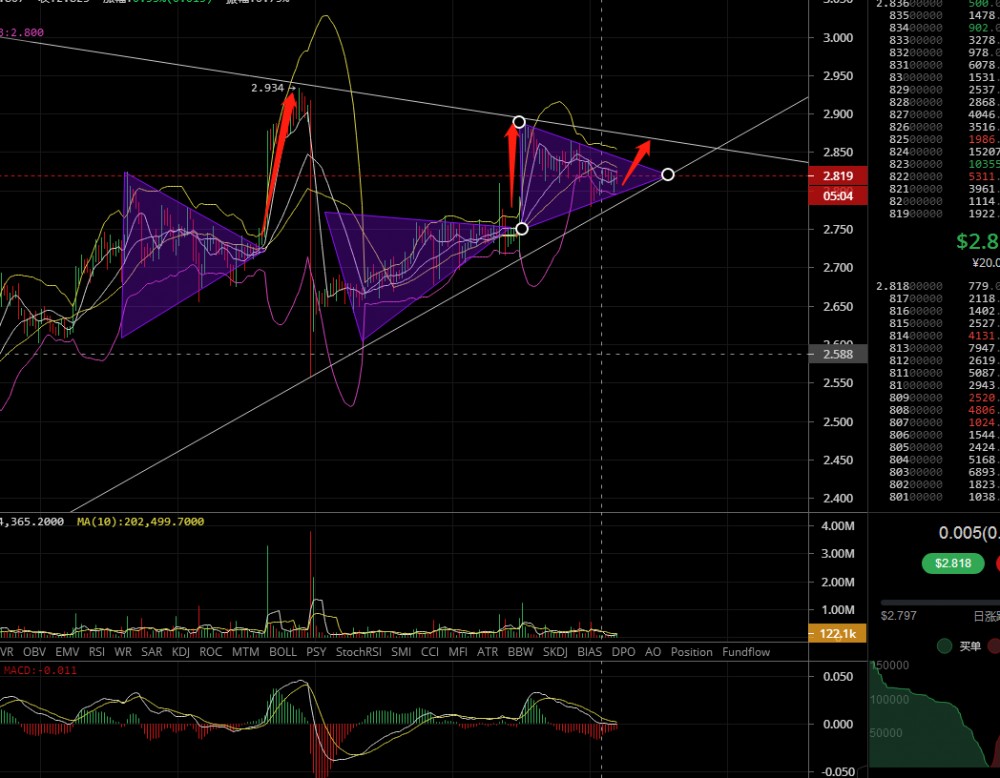Switch to the BBW indicator
Image resolution: width=1000 pixels, height=778 pixels.
520,652
